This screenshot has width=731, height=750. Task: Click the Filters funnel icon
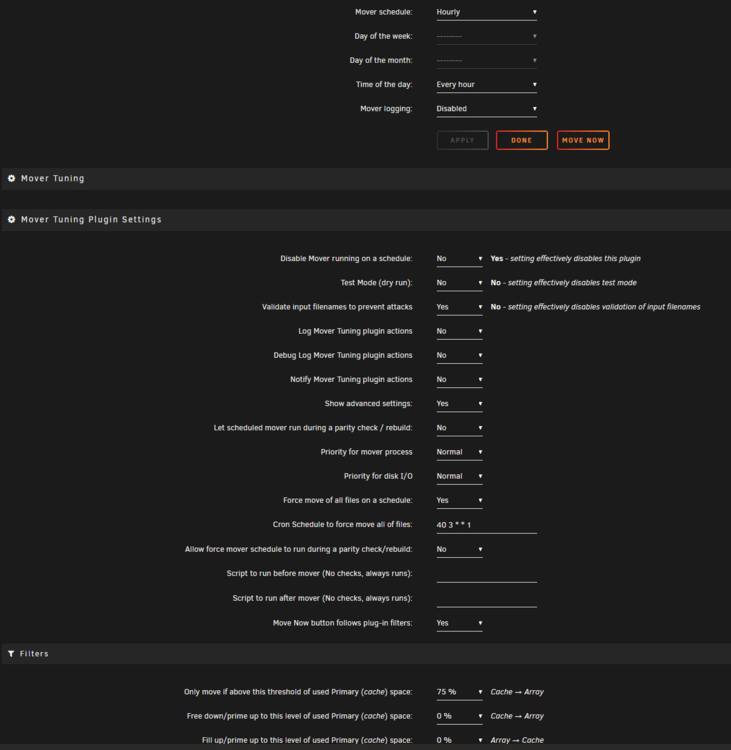(11, 653)
